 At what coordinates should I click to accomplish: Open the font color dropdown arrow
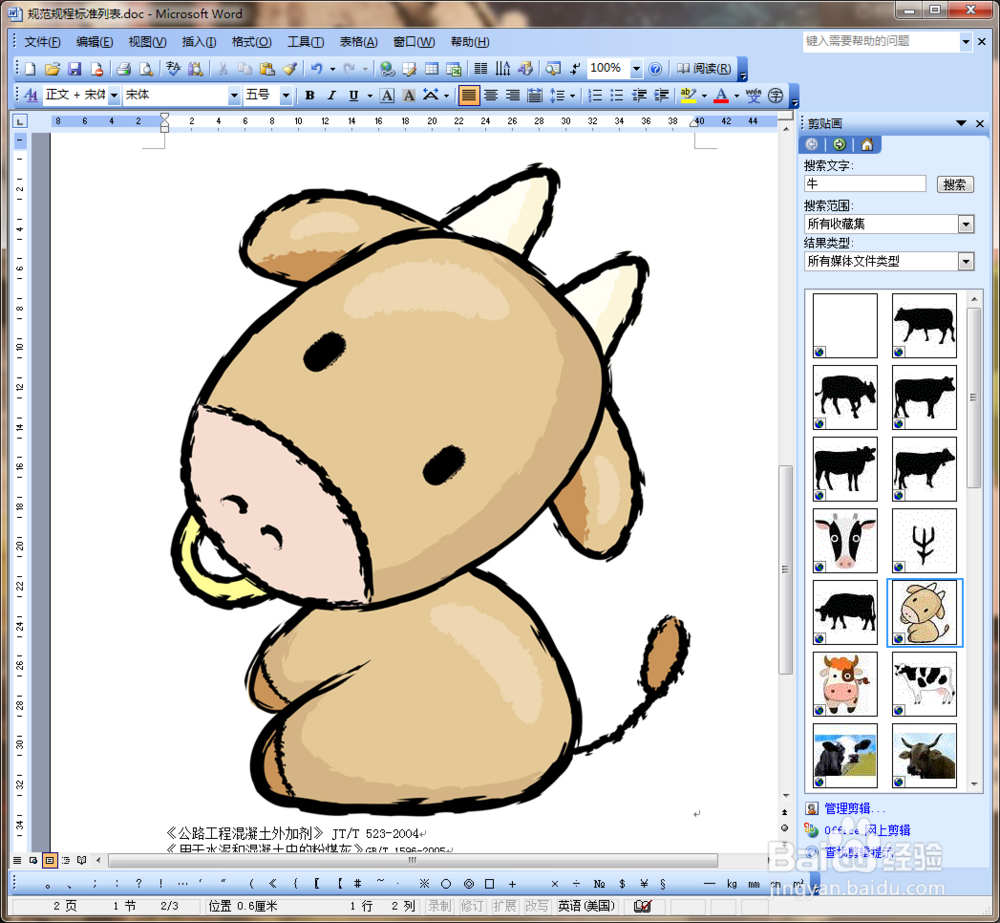(x=737, y=95)
